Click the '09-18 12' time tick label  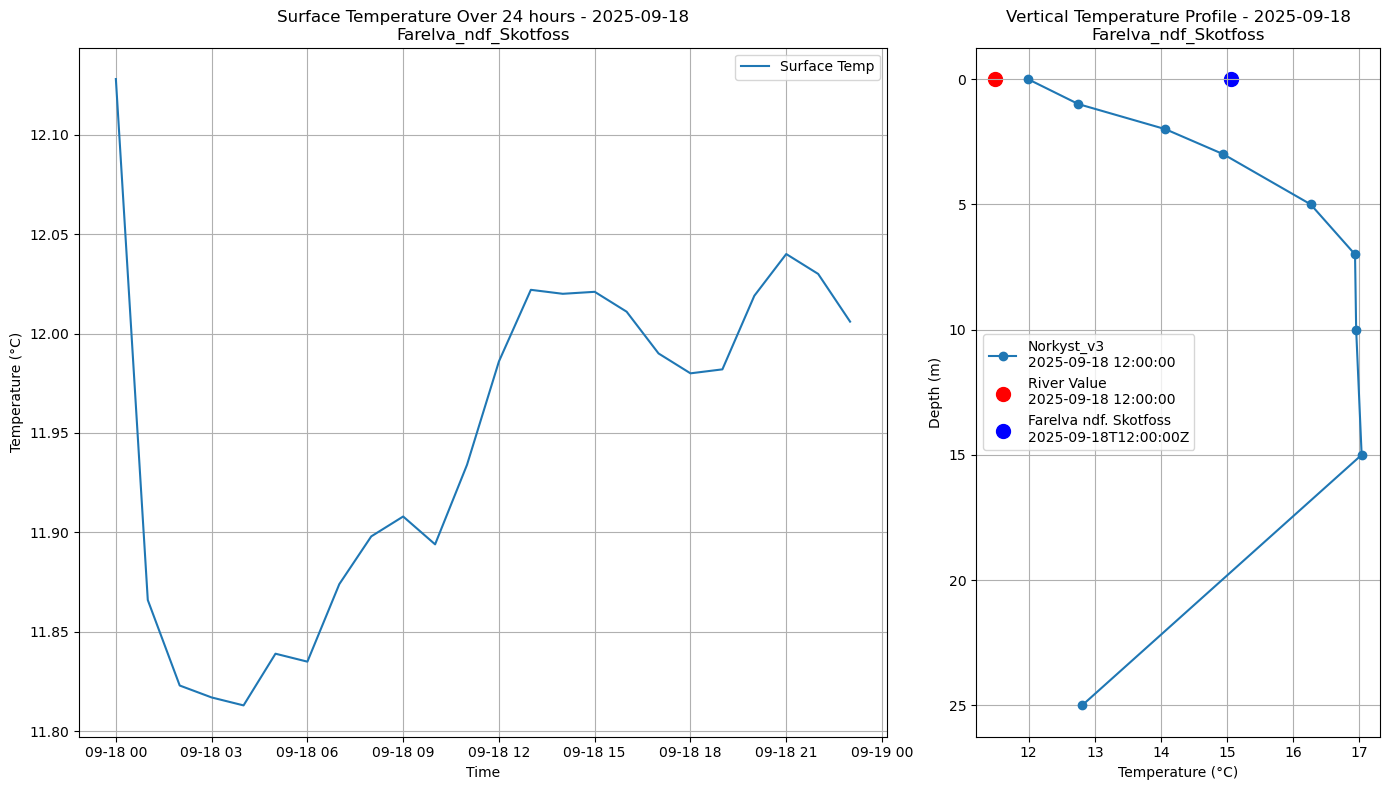tap(499, 751)
